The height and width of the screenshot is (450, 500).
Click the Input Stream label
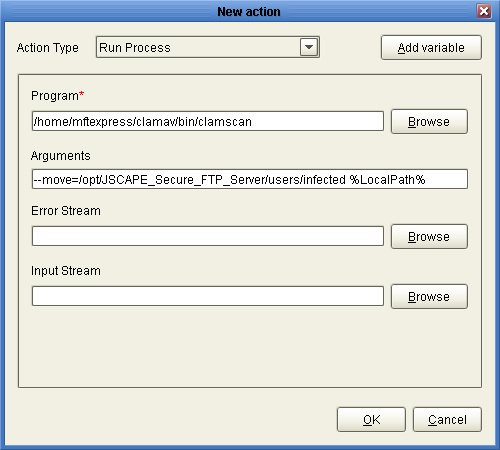click(66, 271)
